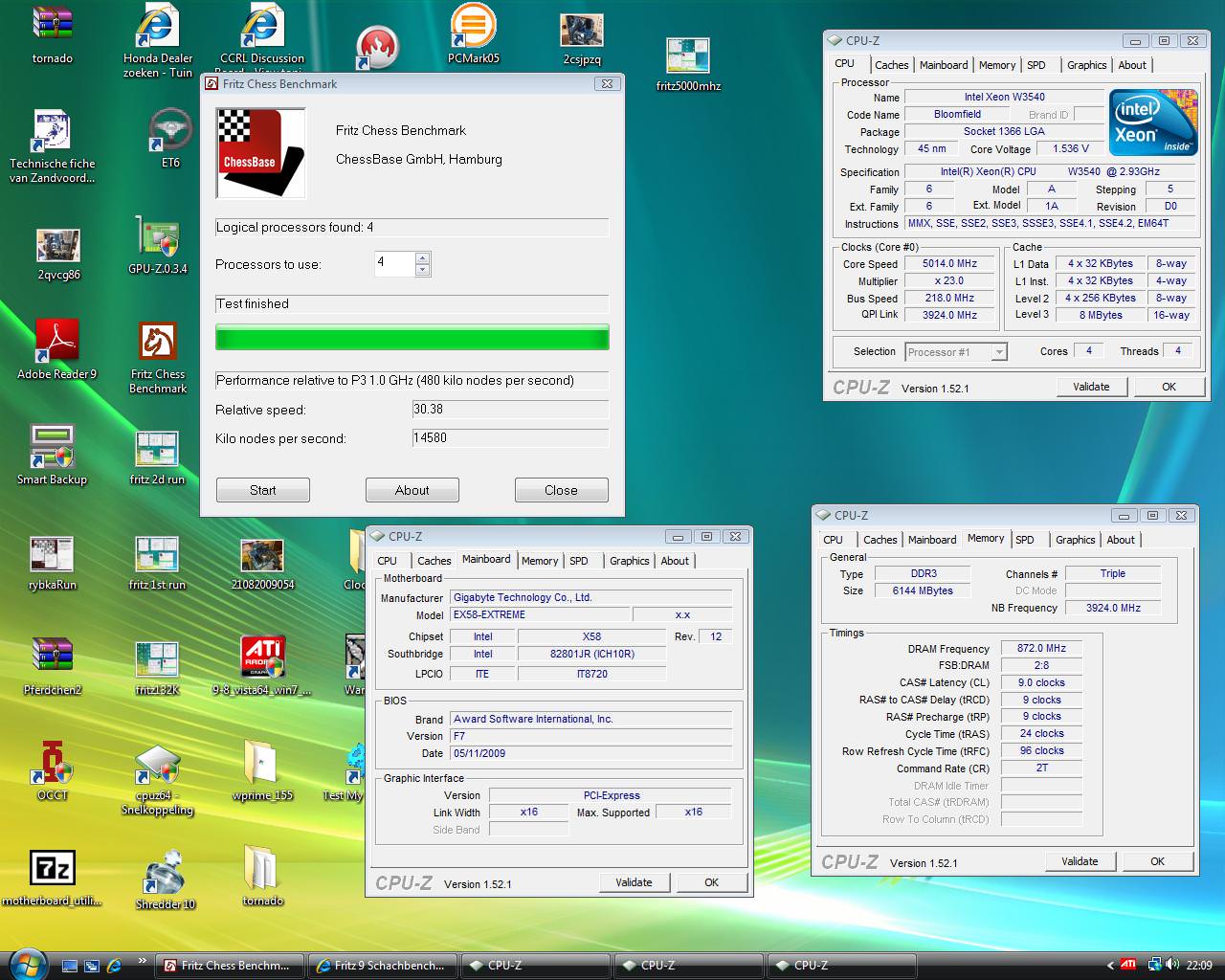Start the Fritz Chess Benchmark

click(263, 490)
